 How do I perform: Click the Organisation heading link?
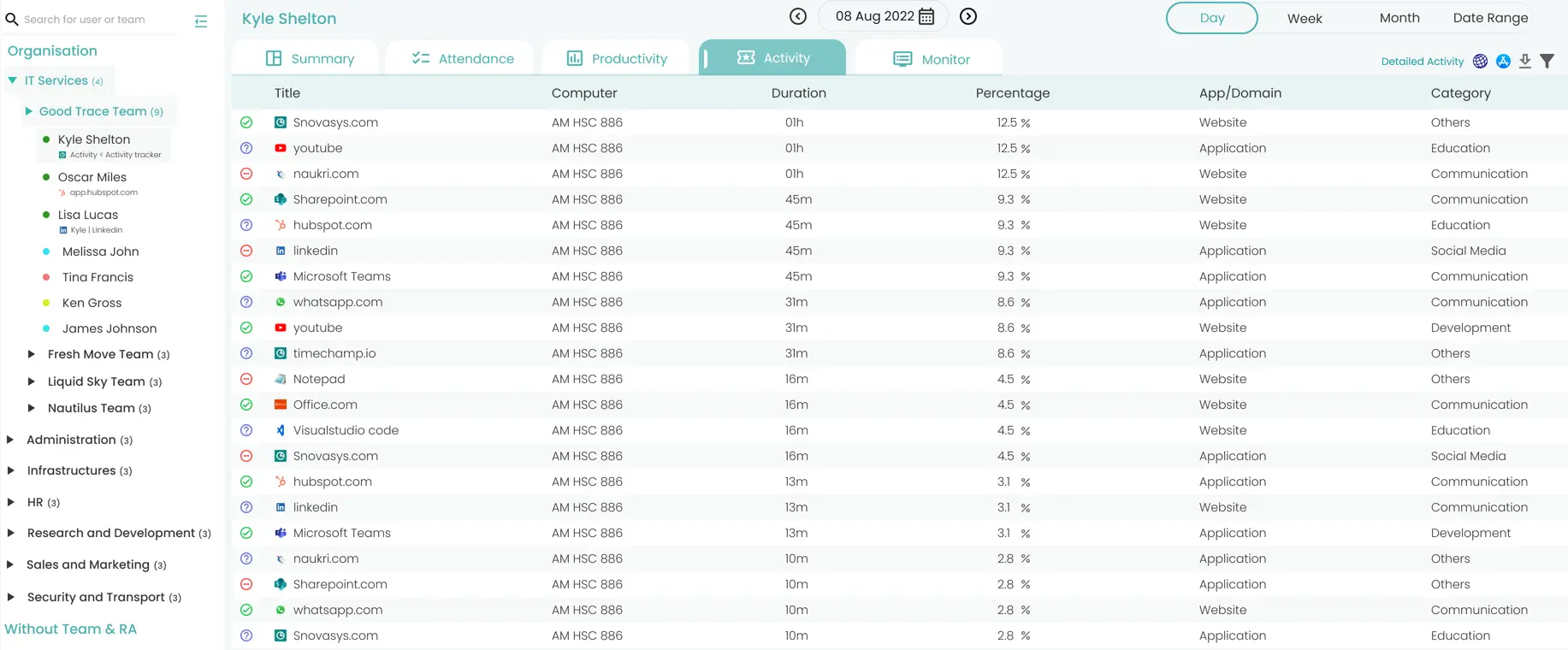tap(52, 50)
